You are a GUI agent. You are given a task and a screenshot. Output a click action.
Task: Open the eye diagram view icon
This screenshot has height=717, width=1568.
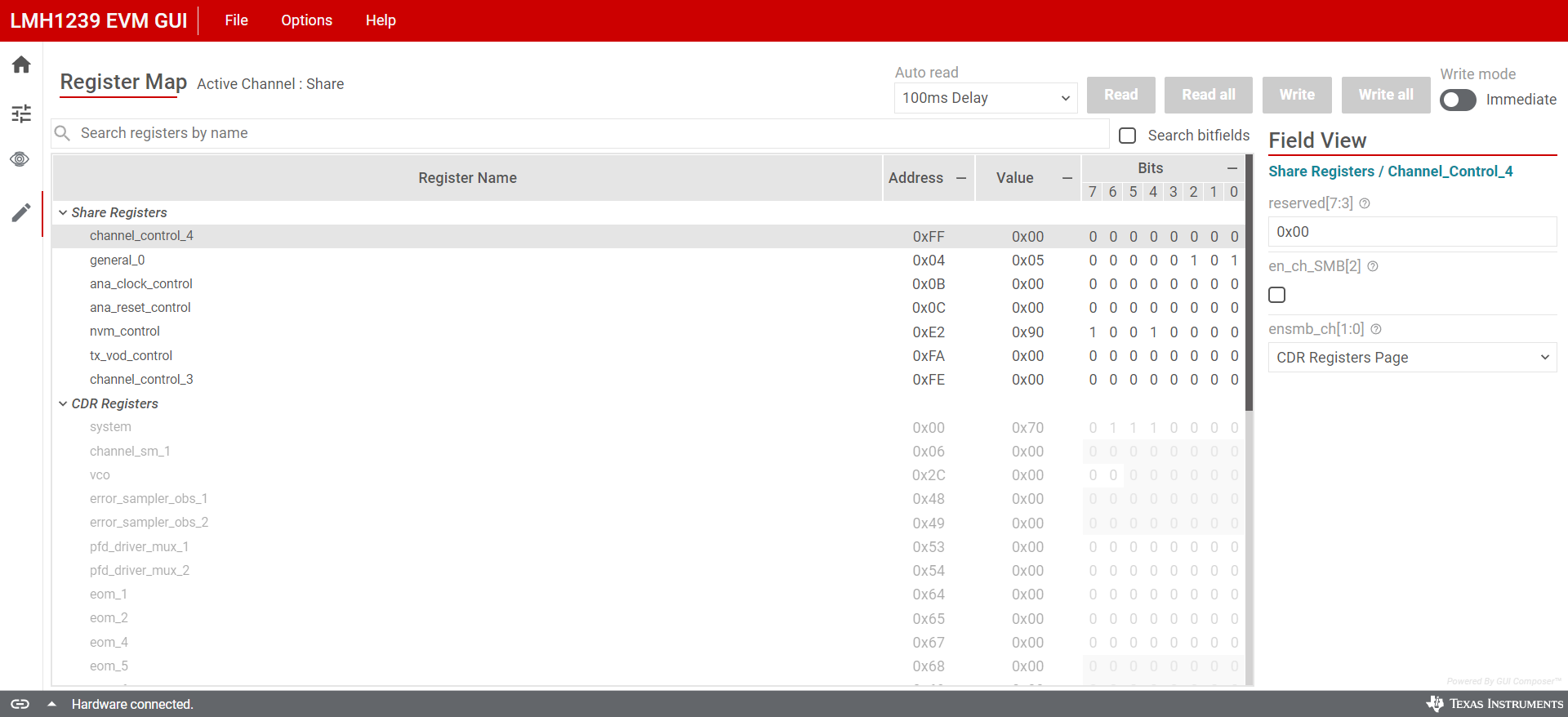click(20, 159)
